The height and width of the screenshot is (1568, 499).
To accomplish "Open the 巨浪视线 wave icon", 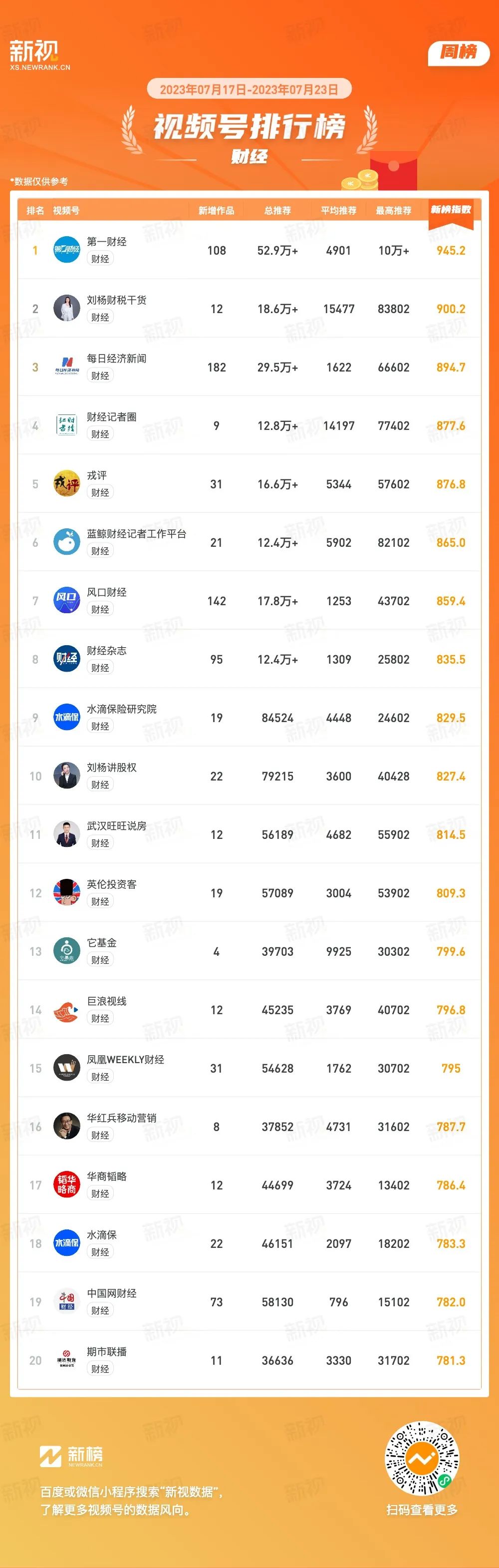I will coord(67,1010).
